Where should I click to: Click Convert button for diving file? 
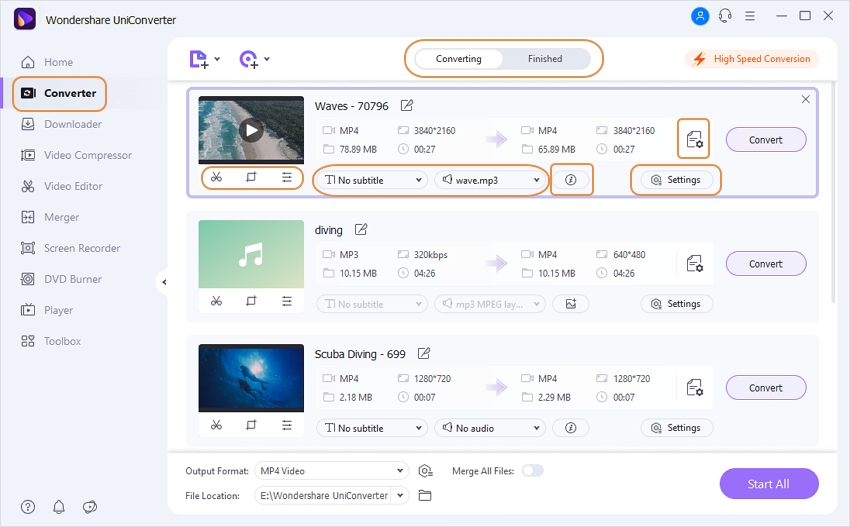pyautogui.click(x=765, y=264)
